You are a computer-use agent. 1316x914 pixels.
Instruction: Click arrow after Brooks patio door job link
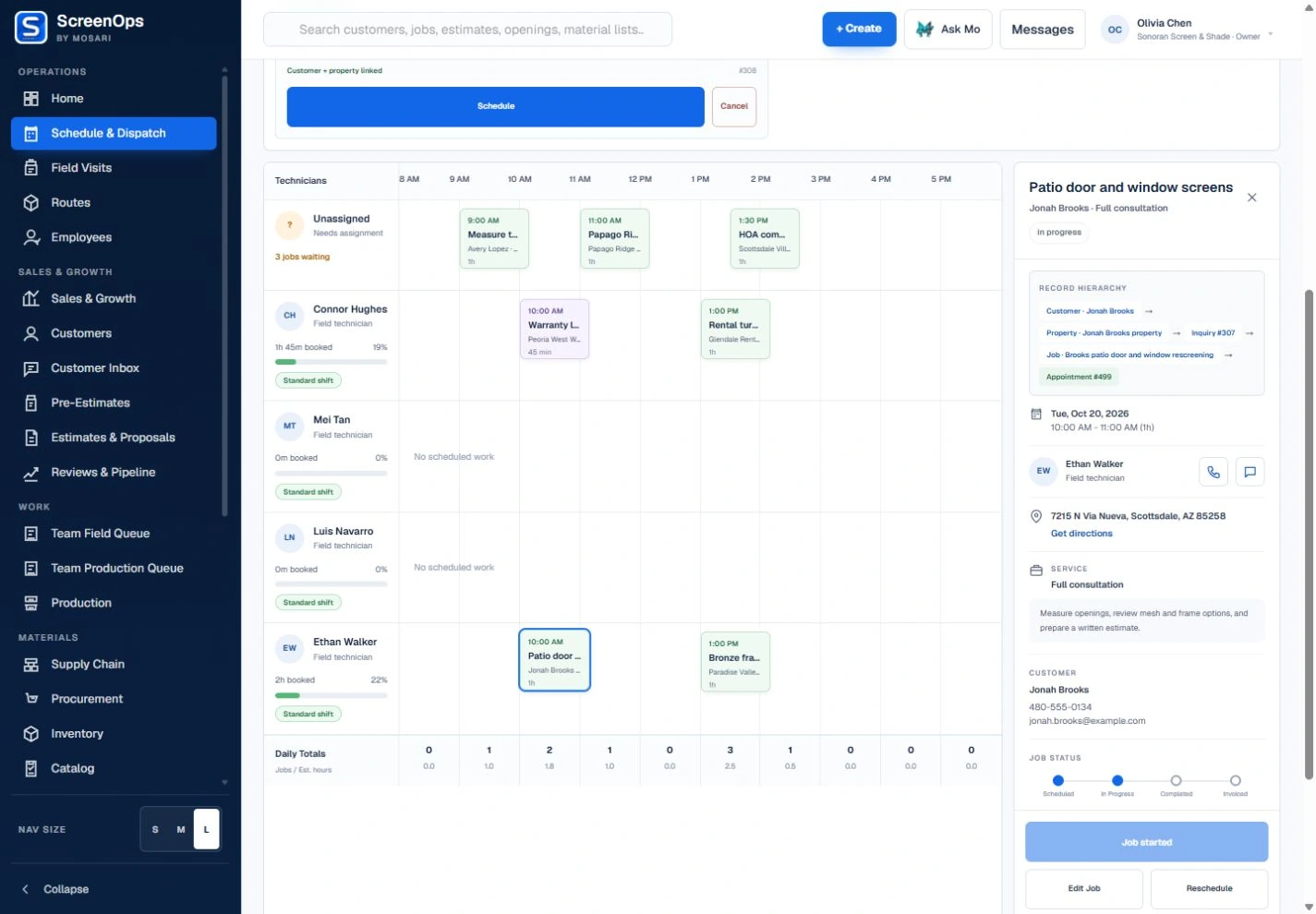tap(1228, 355)
